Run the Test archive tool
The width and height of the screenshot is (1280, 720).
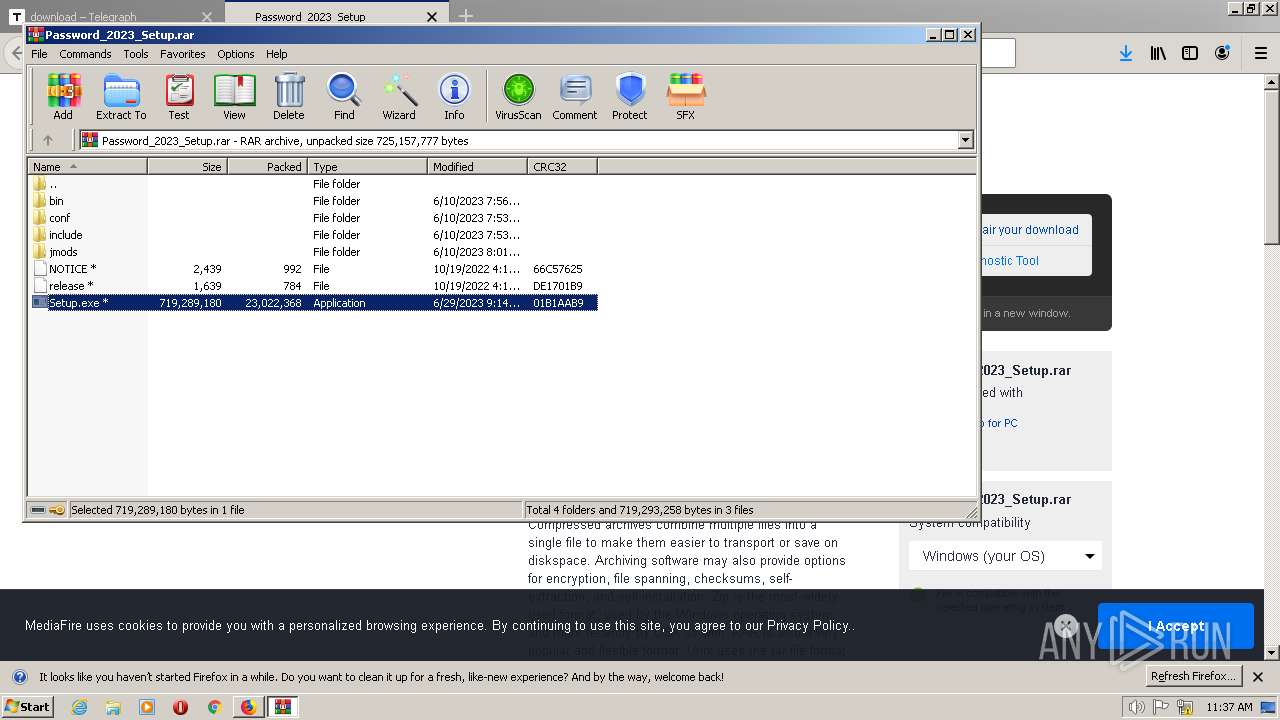179,97
